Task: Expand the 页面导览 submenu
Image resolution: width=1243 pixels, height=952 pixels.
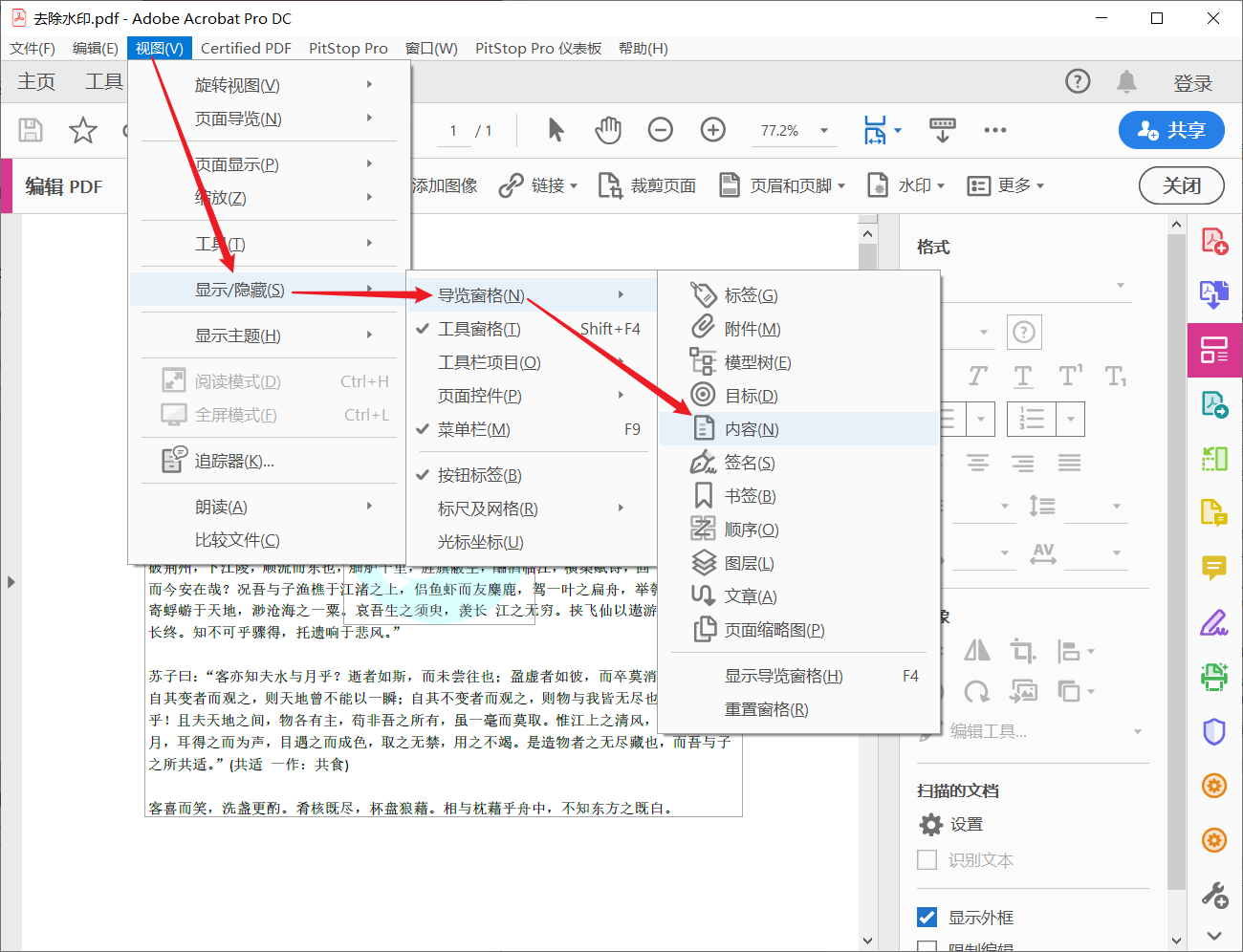Action: (x=269, y=119)
